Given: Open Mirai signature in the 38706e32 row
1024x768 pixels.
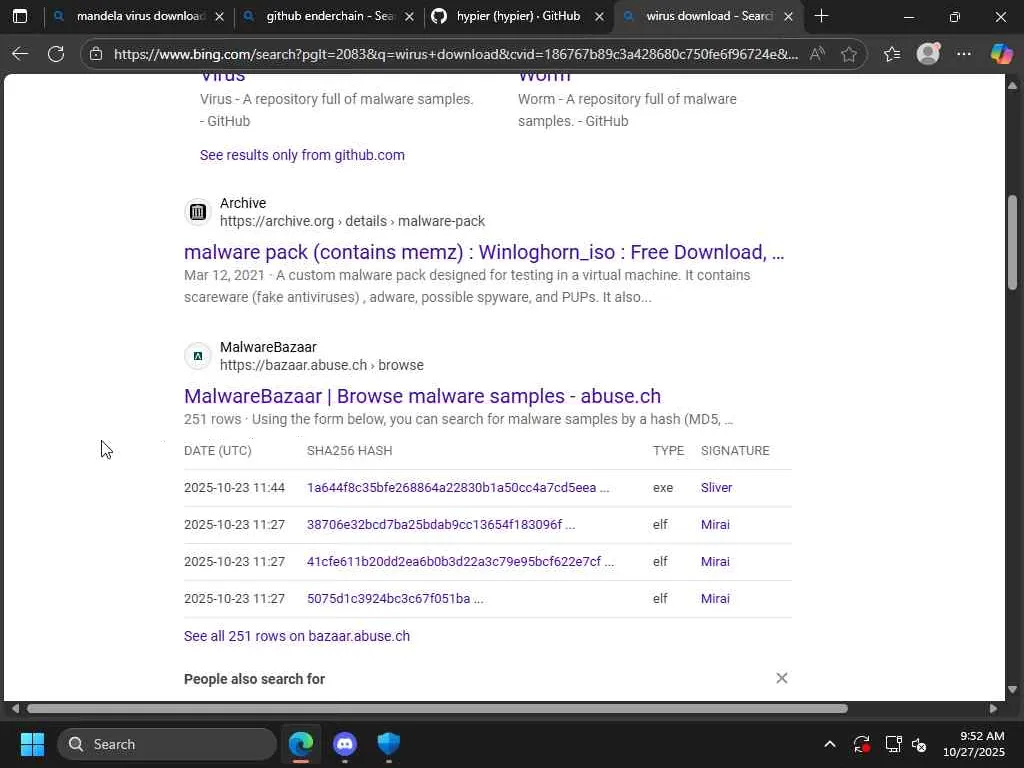Looking at the screenshot, I should pyautogui.click(x=715, y=525).
